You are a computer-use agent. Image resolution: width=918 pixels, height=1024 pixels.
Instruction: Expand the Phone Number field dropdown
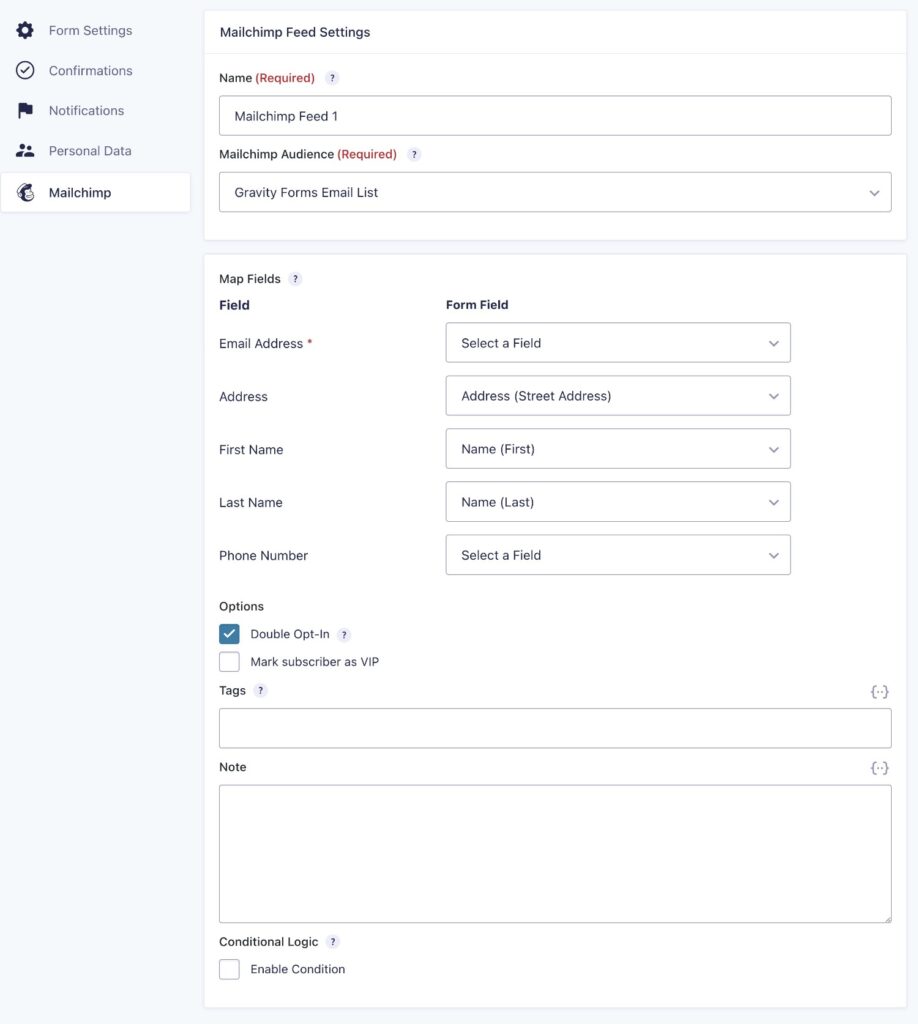pyautogui.click(x=618, y=555)
